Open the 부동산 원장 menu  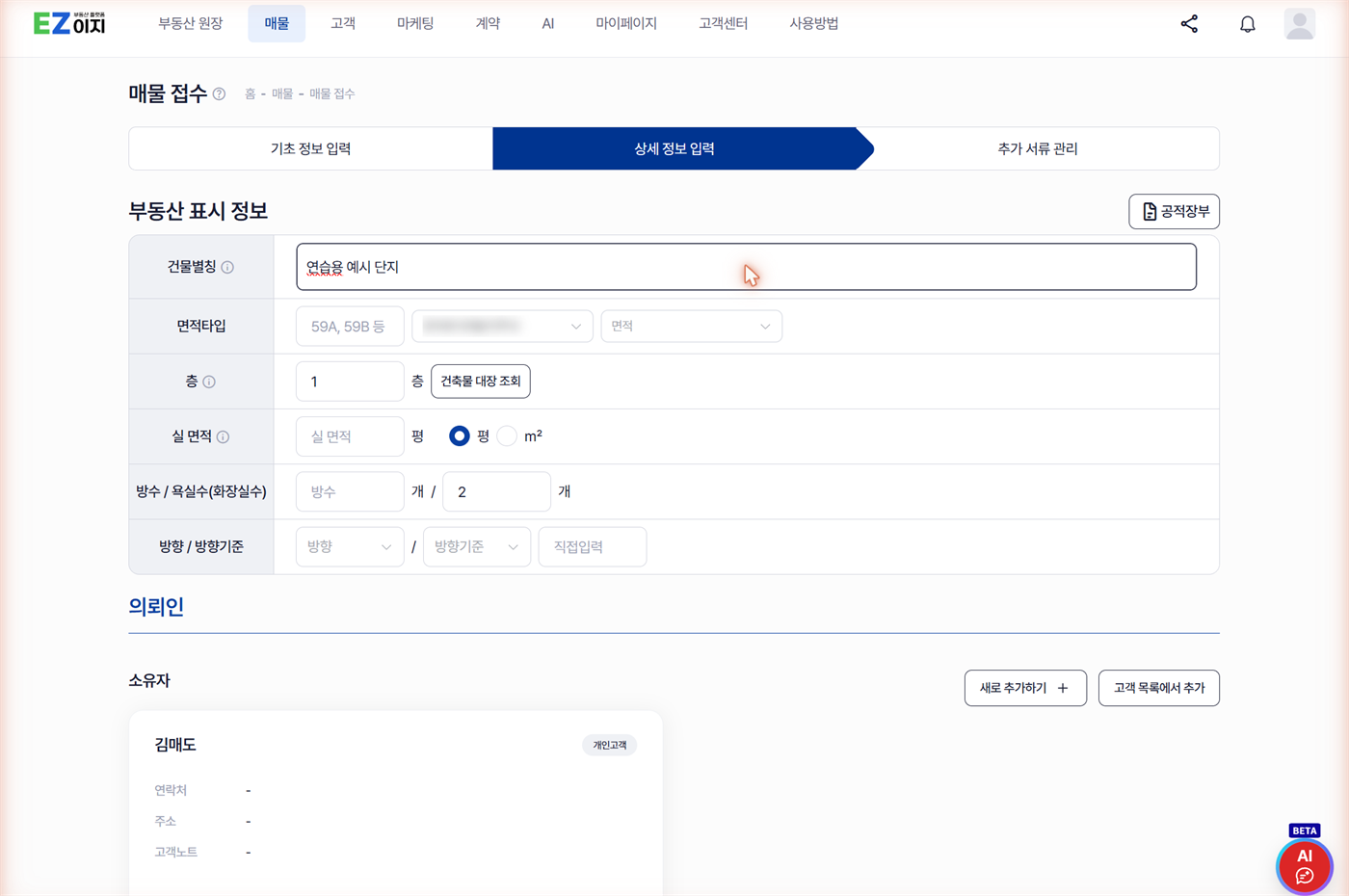[190, 23]
